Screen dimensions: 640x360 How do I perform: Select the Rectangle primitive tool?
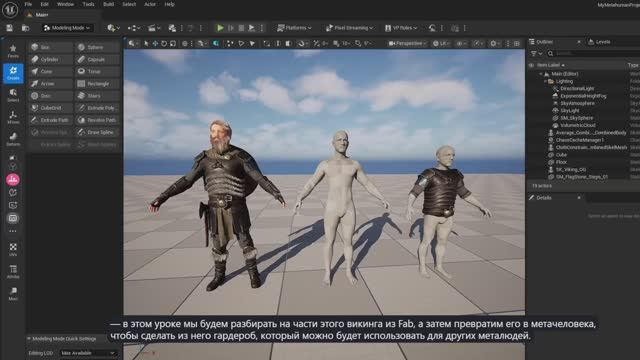pos(97,84)
